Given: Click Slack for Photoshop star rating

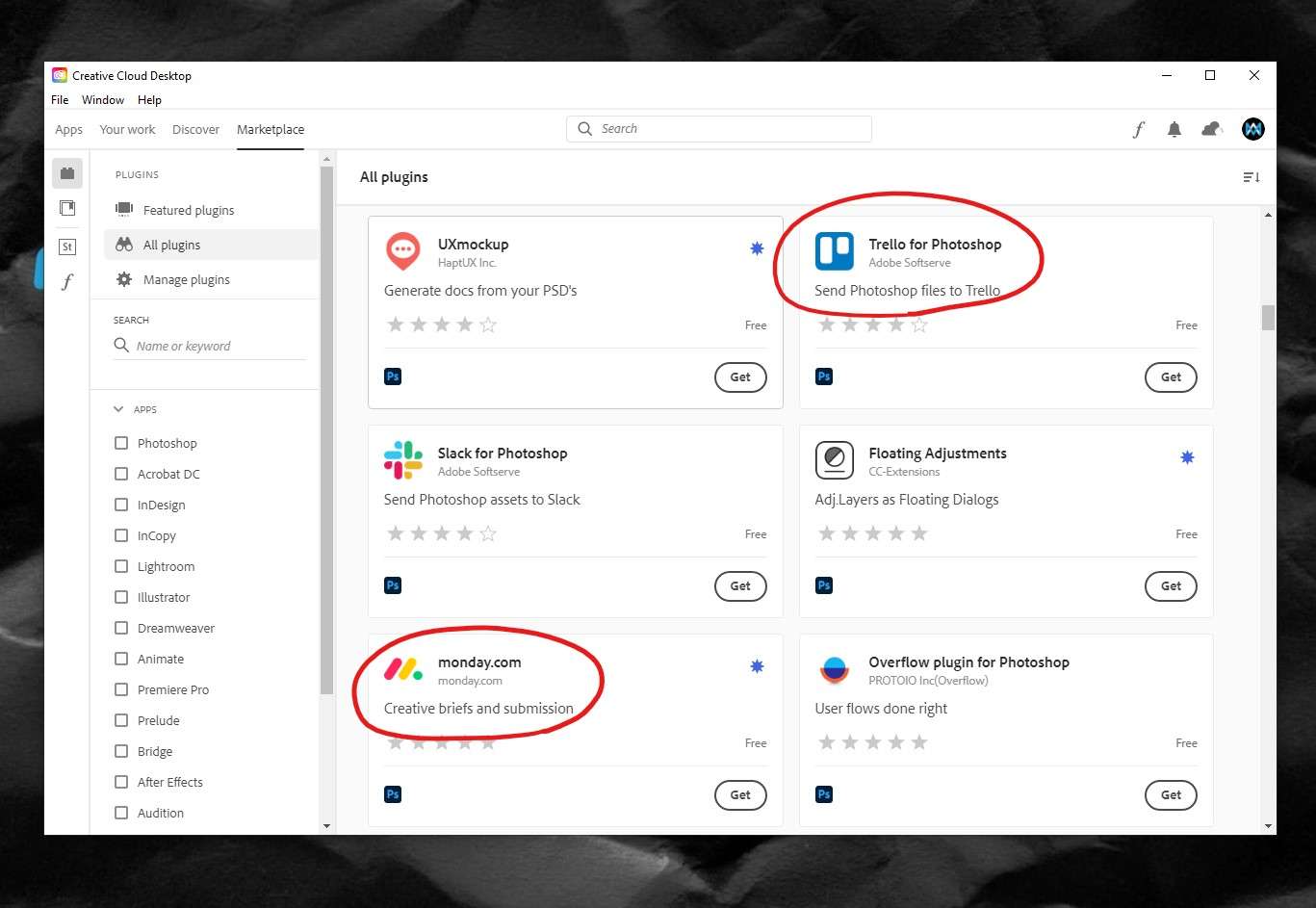Looking at the screenshot, I should click(x=442, y=533).
